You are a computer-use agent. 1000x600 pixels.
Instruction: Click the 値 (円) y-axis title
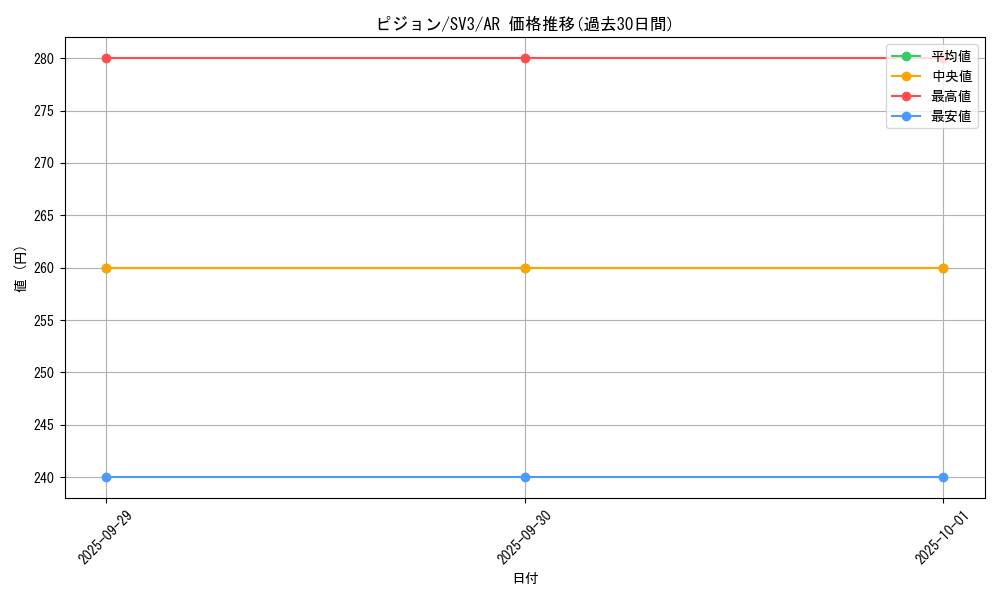point(21,268)
